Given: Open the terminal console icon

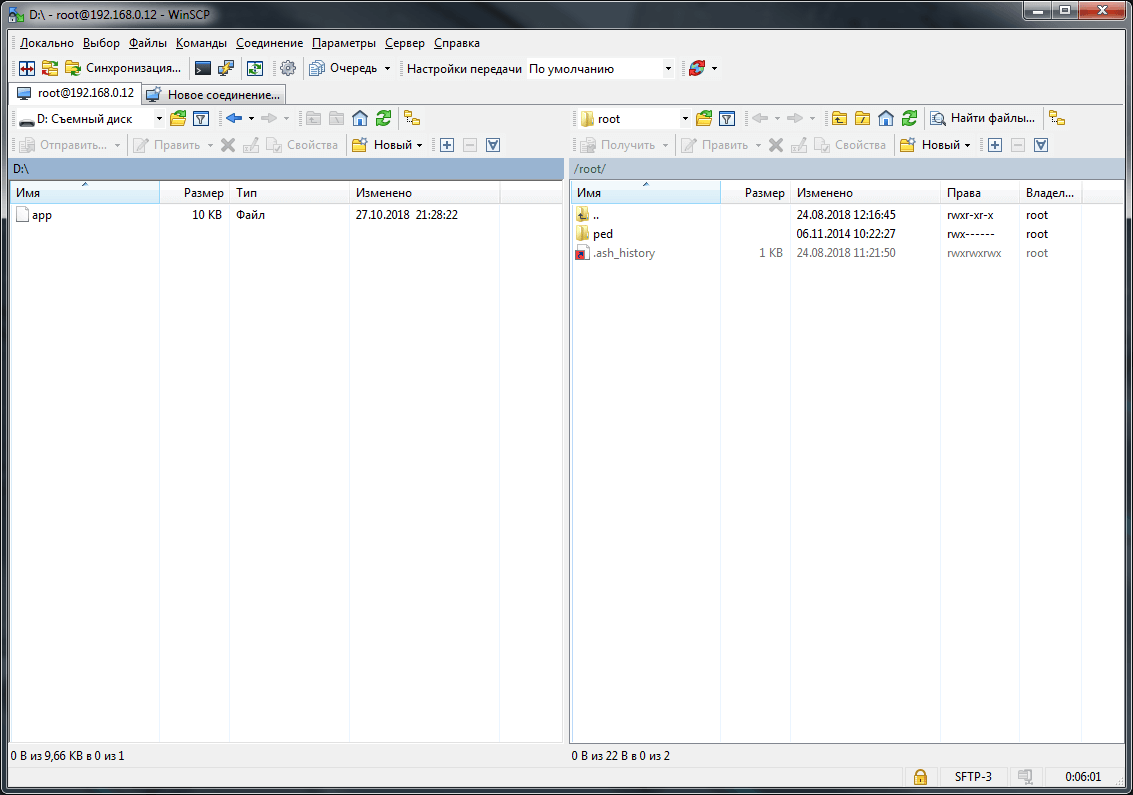Looking at the screenshot, I should tap(203, 69).
